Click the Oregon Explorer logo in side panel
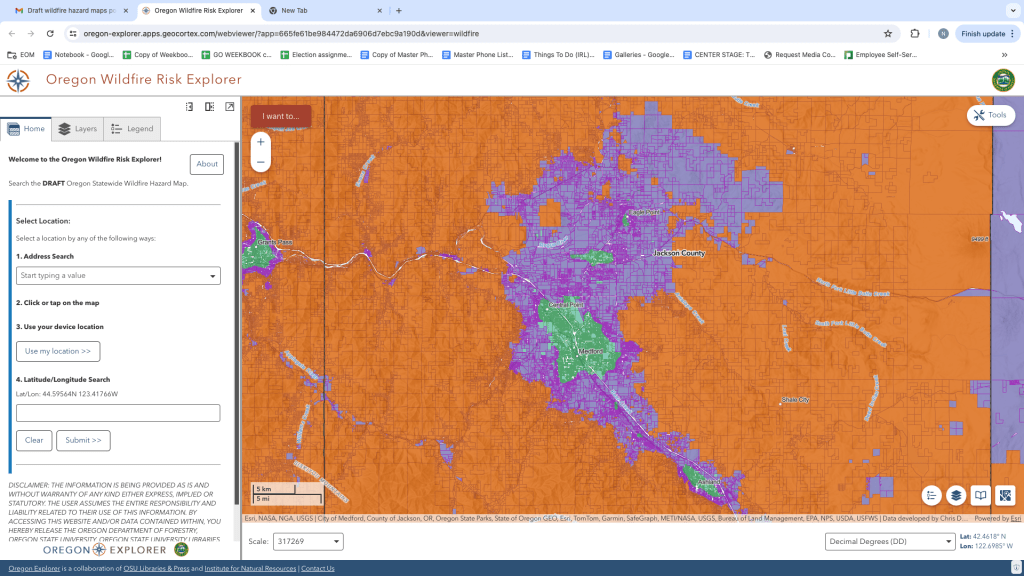Viewport: 1024px width, 576px height. 116,550
